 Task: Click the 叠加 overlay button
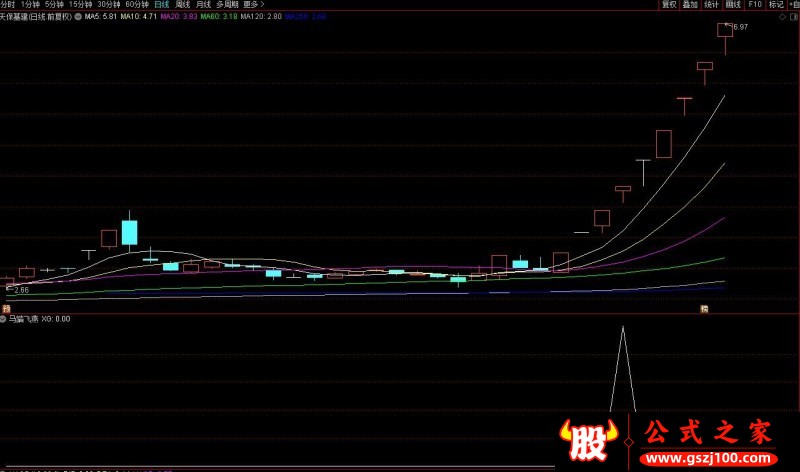pyautogui.click(x=690, y=5)
